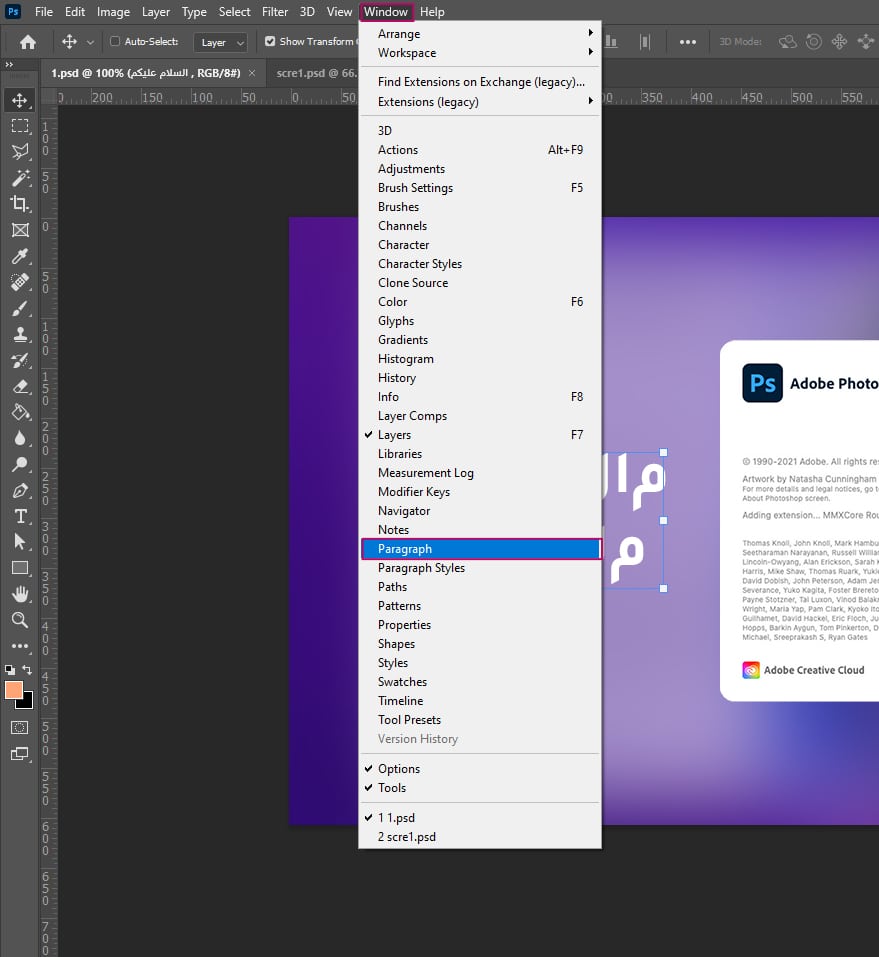Click Find Extensions on Exchange (legacy)
The height and width of the screenshot is (957, 879).
tap(480, 82)
